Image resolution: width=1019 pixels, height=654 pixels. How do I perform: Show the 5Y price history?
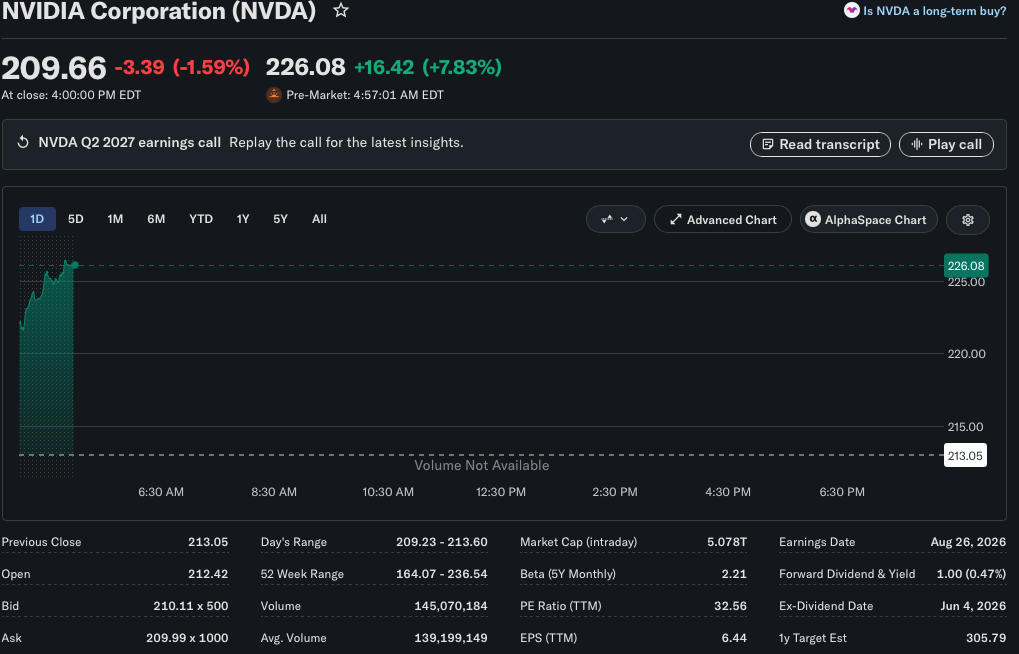tap(280, 219)
